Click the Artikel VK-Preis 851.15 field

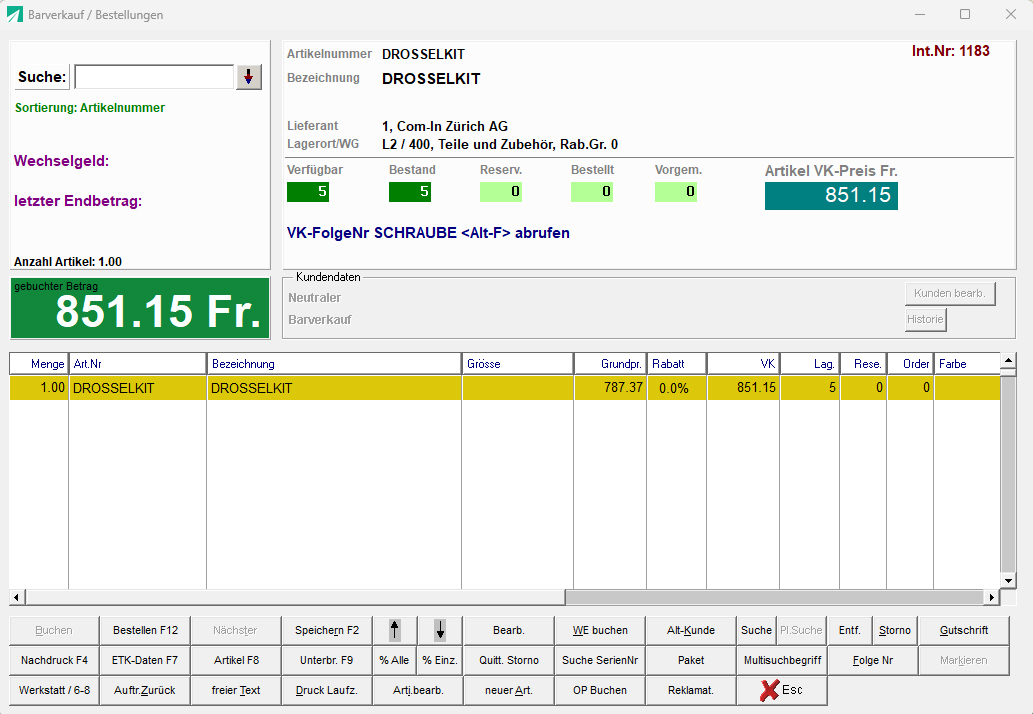coord(831,196)
